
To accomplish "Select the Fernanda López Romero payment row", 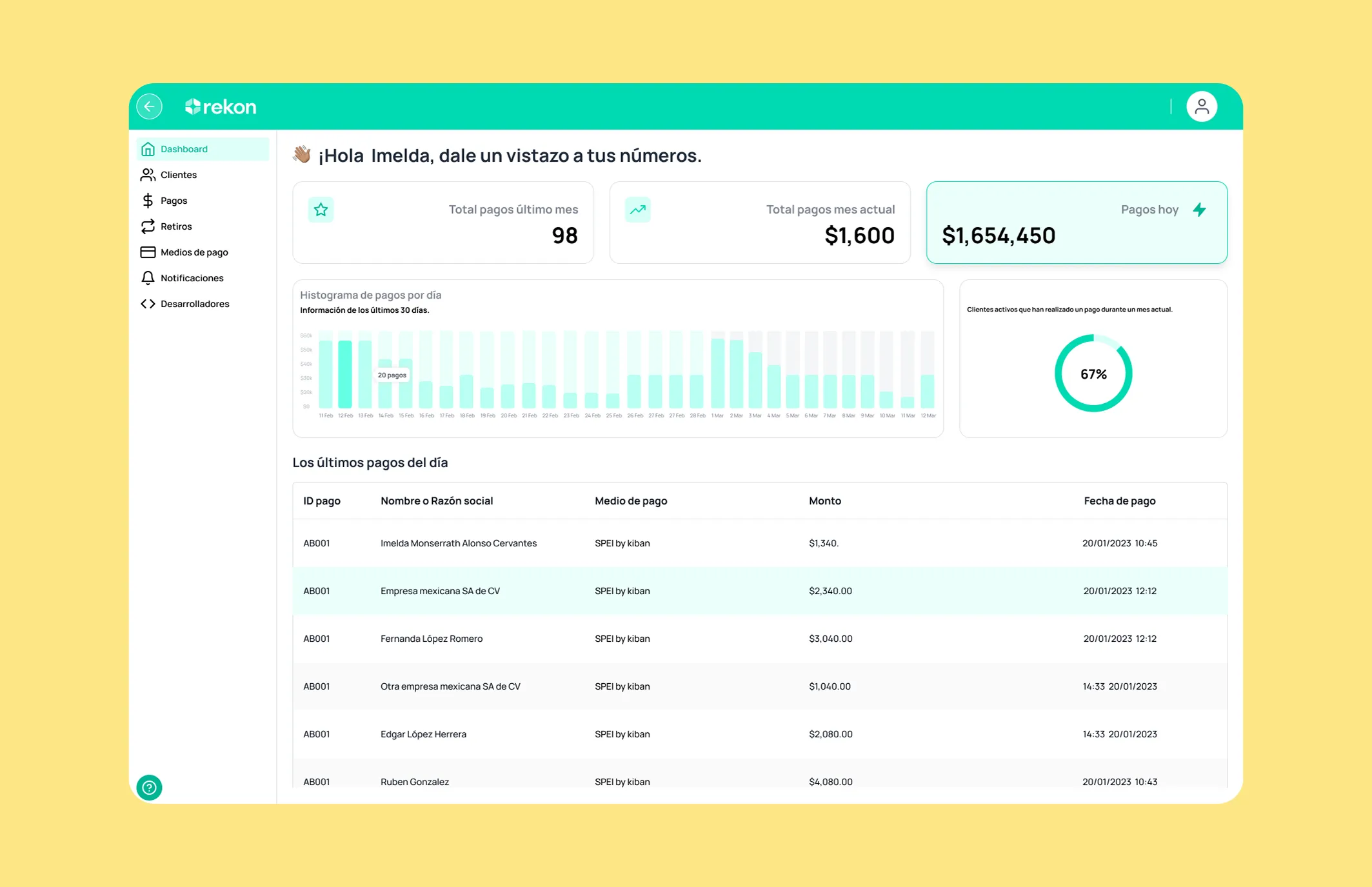I will pyautogui.click(x=760, y=639).
